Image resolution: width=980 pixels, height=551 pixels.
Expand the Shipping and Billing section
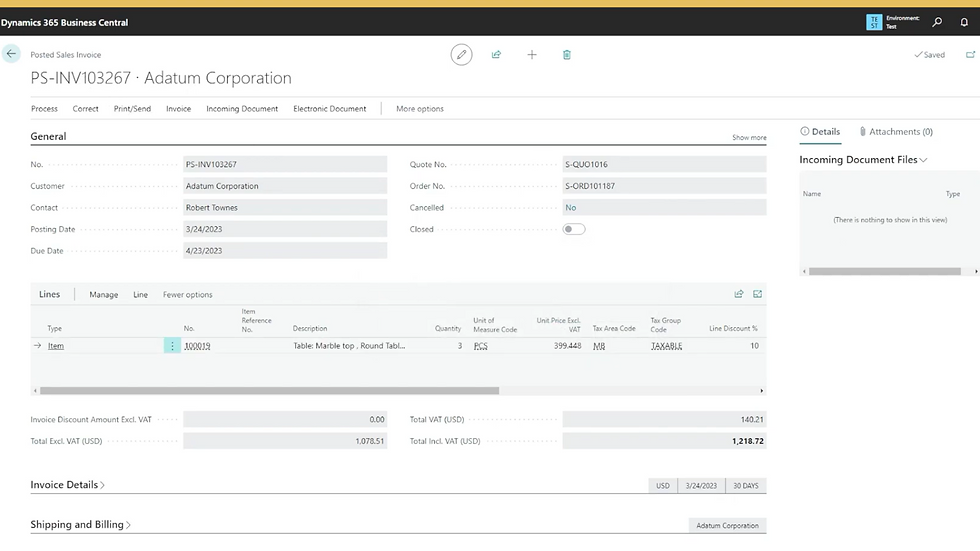[x=81, y=525]
